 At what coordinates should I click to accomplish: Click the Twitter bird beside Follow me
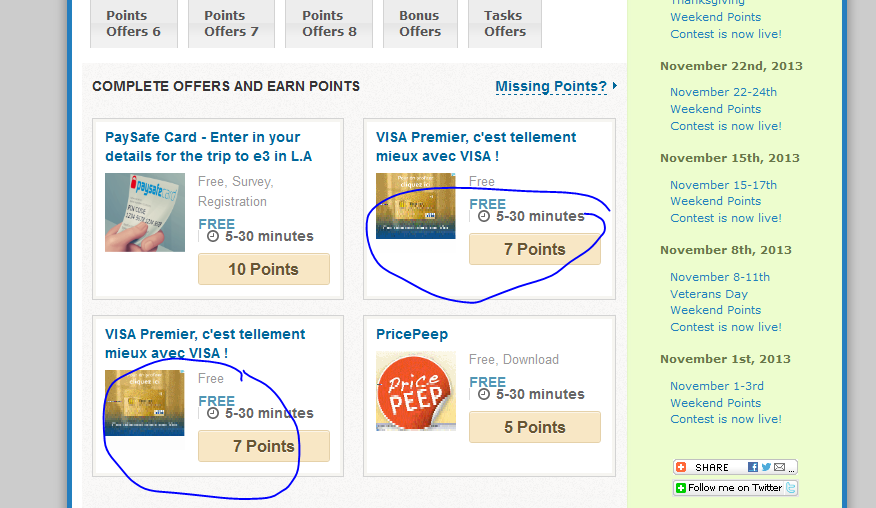790,488
